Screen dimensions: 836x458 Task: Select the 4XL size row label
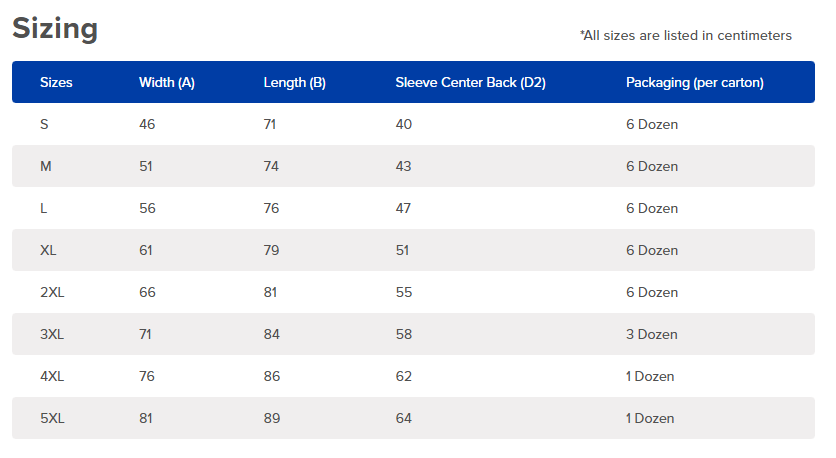tap(52, 376)
